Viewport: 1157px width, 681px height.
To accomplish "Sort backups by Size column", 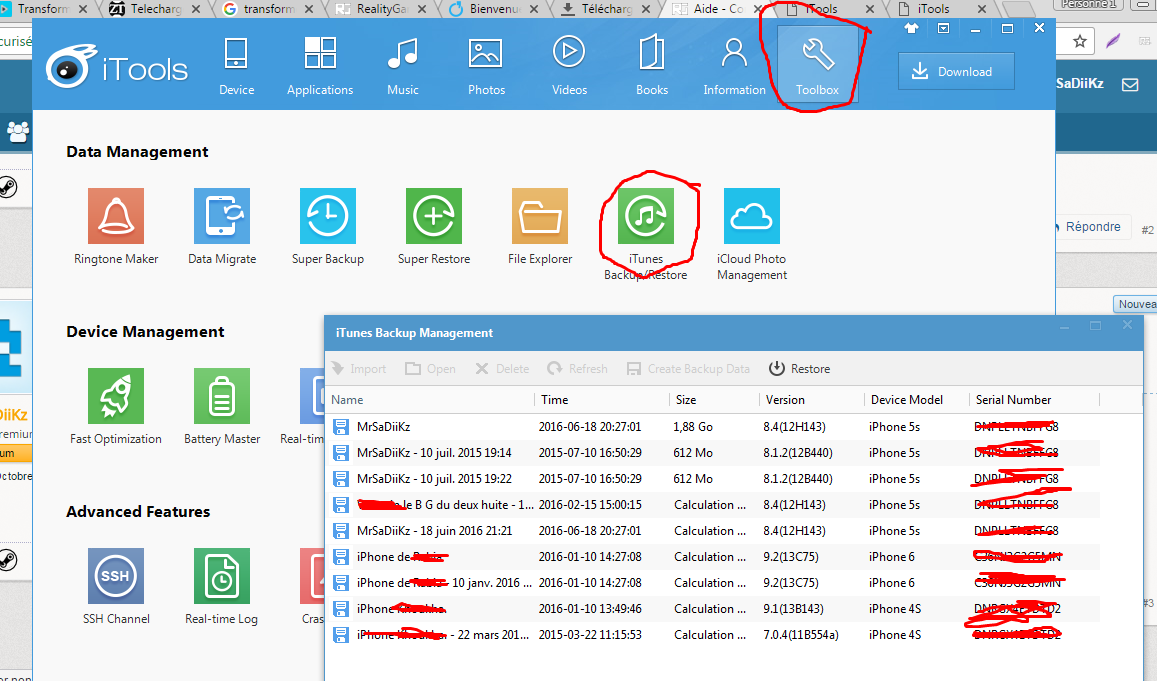I will (x=714, y=399).
